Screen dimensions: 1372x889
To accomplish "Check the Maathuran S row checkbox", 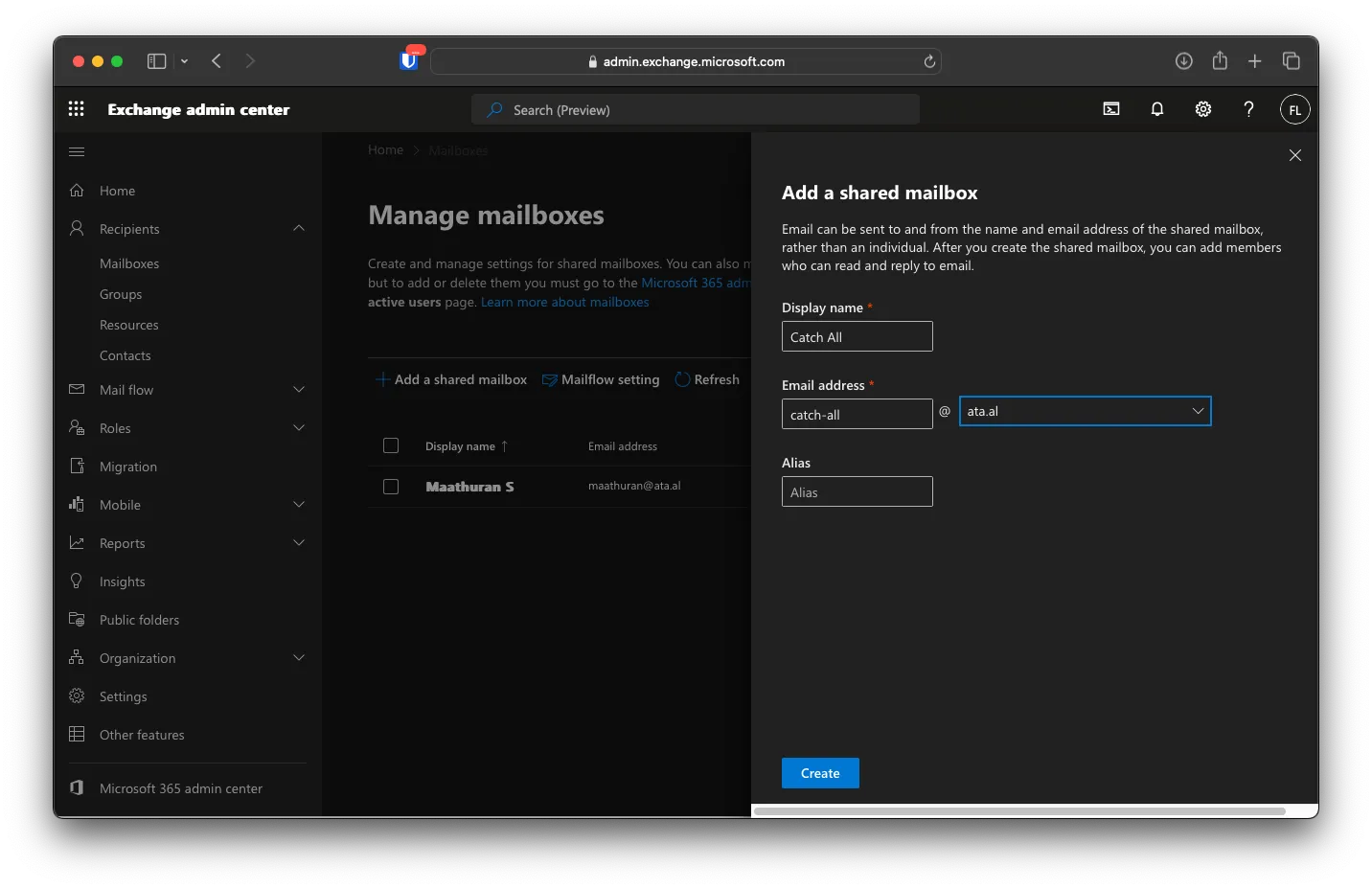I will click(x=391, y=487).
